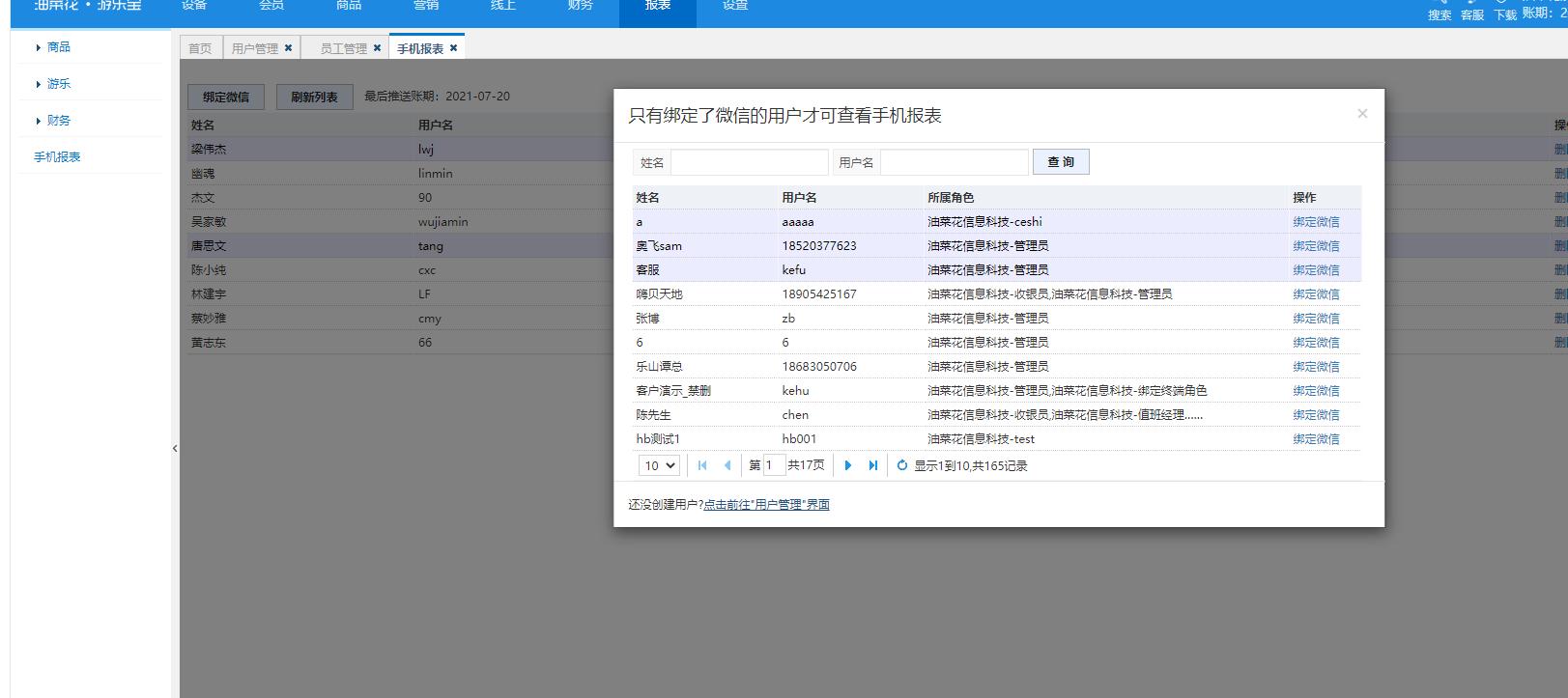The image size is (1568, 698).
Task: Focus the 姓名 search input field
Action: (750, 162)
